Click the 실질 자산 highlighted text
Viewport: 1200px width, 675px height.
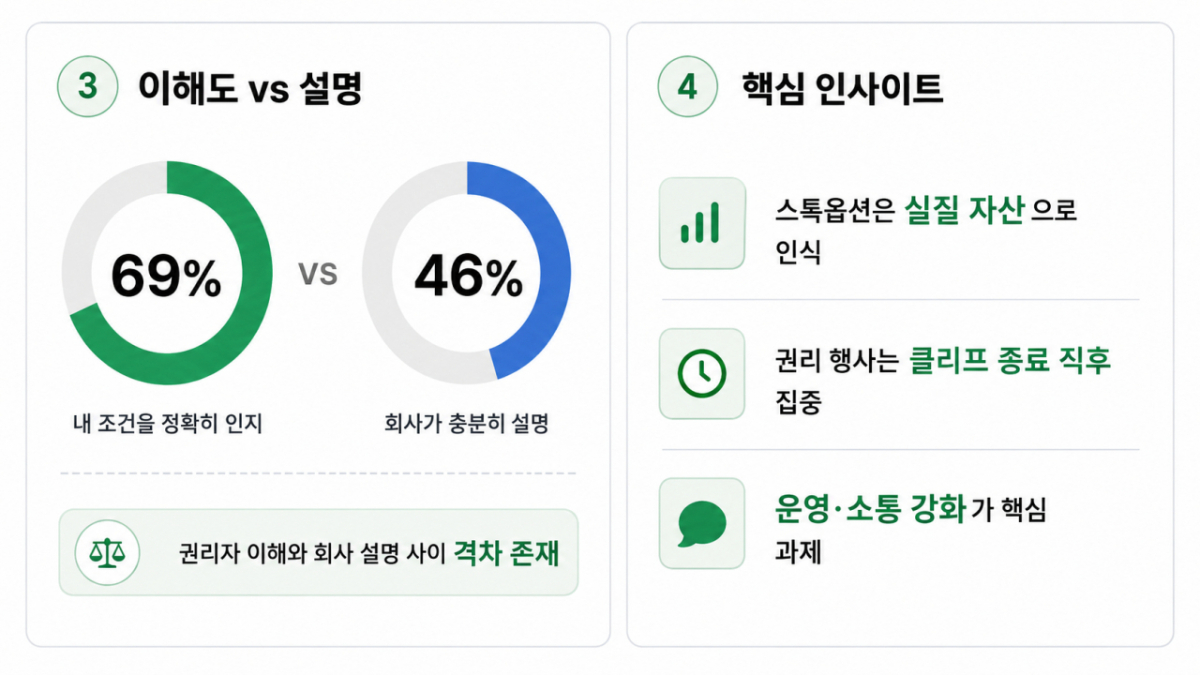[964, 211]
